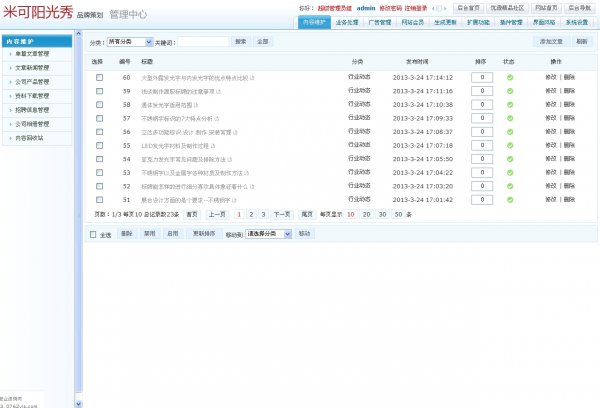Go to 下一页 next page
Image resolution: width=600 pixels, height=408 pixels.
click(282, 215)
